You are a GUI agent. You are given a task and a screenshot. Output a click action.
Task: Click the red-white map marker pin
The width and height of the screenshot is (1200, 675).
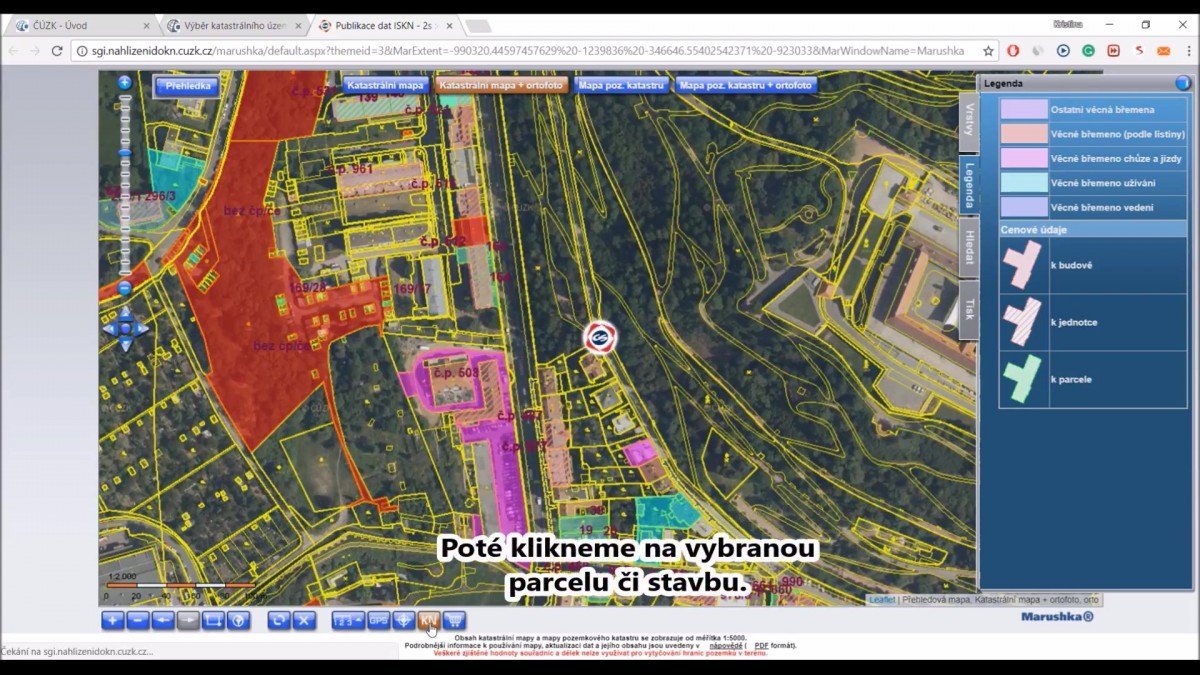click(x=600, y=338)
